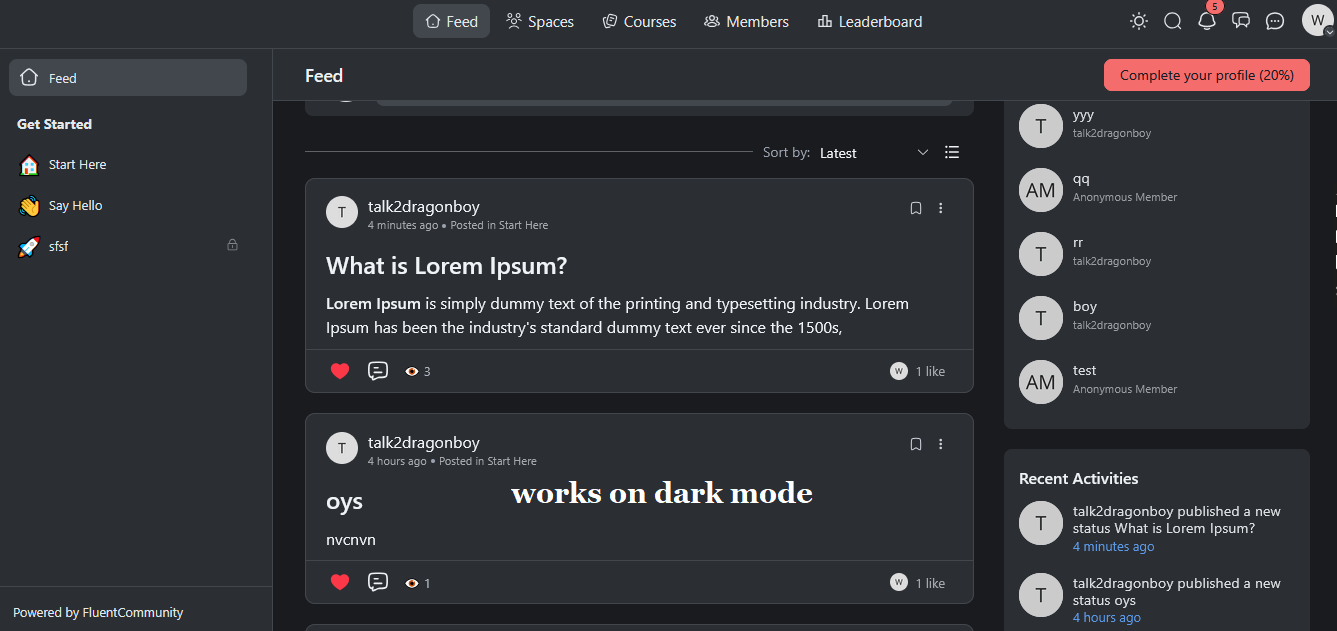Viewport: 1337px width, 631px height.
Task: Unlike the oys post heart
Action: [x=340, y=582]
